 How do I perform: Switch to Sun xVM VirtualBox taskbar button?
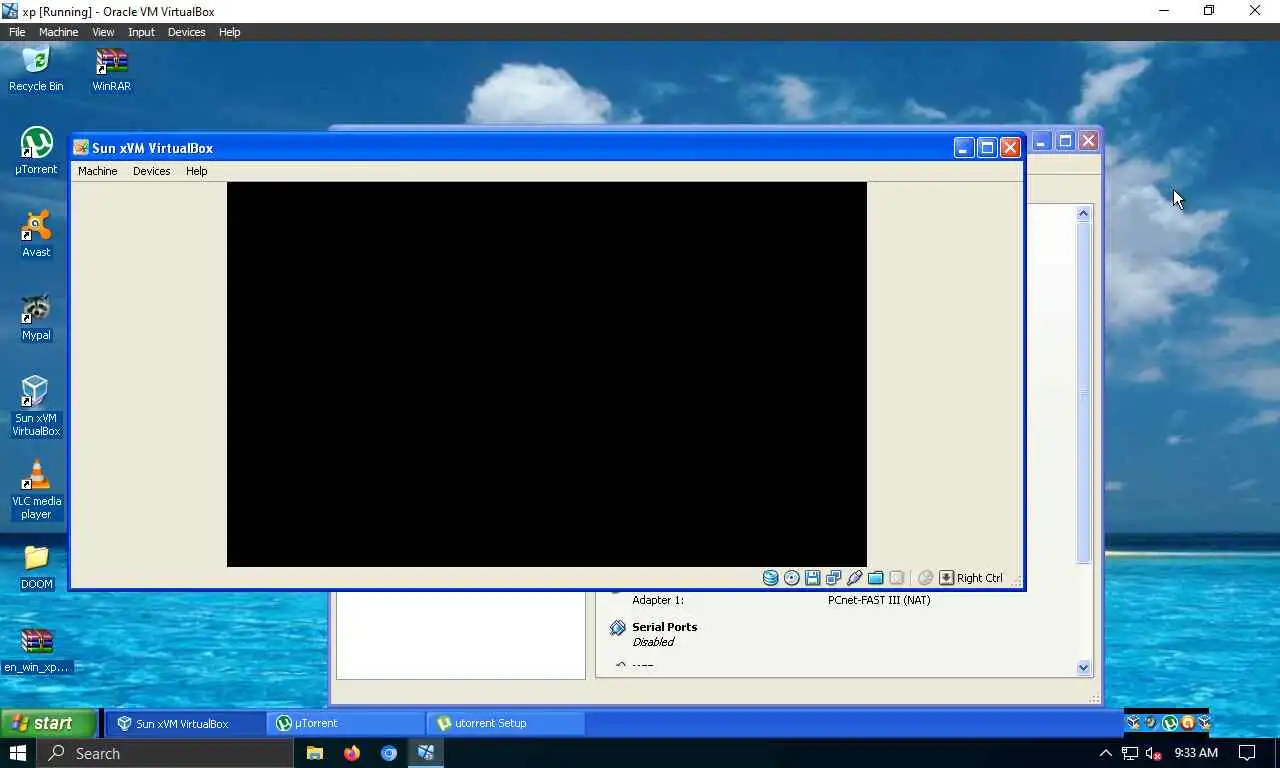pos(184,723)
